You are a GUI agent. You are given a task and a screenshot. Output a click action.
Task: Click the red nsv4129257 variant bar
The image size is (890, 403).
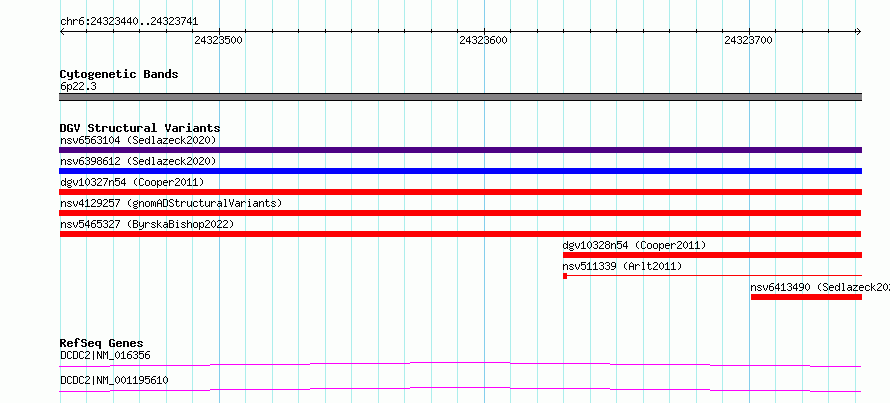pos(460,213)
